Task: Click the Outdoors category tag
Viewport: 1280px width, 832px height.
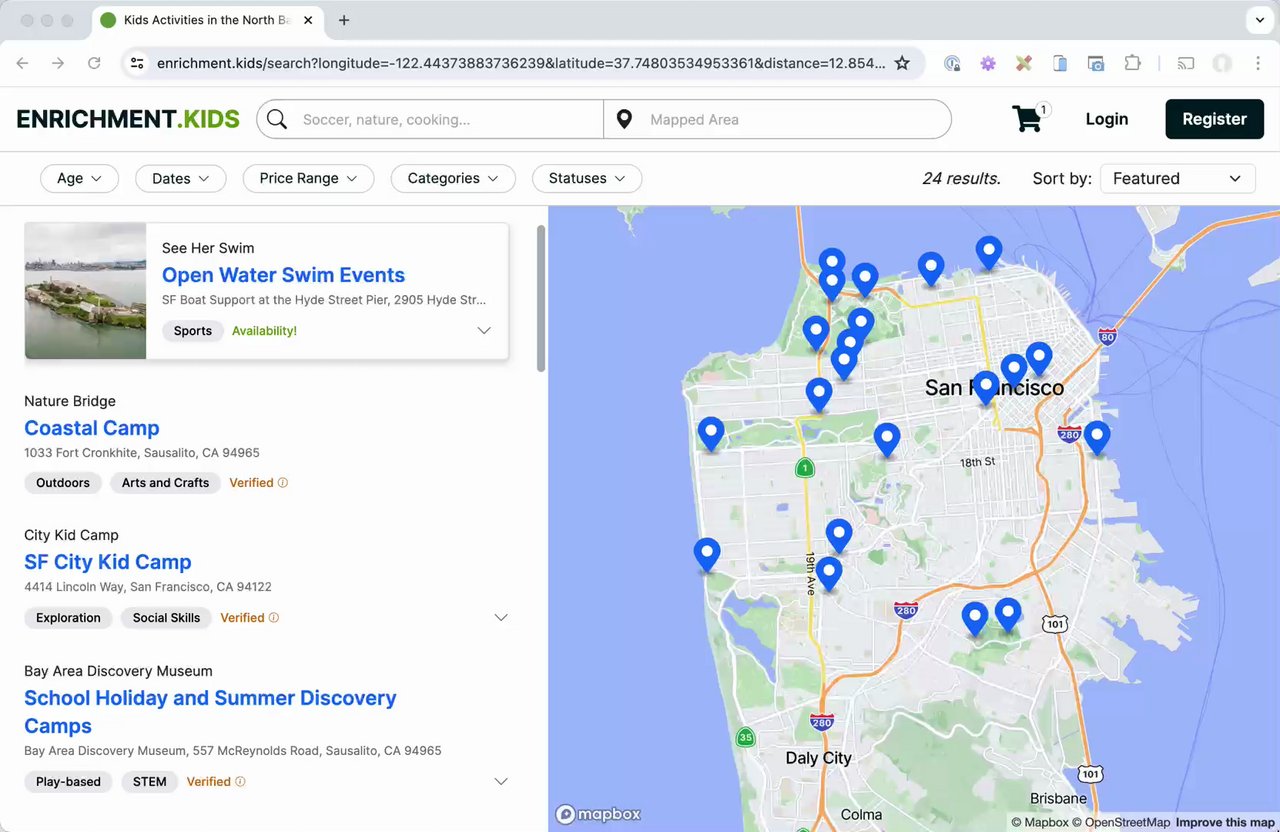Action: 63,483
